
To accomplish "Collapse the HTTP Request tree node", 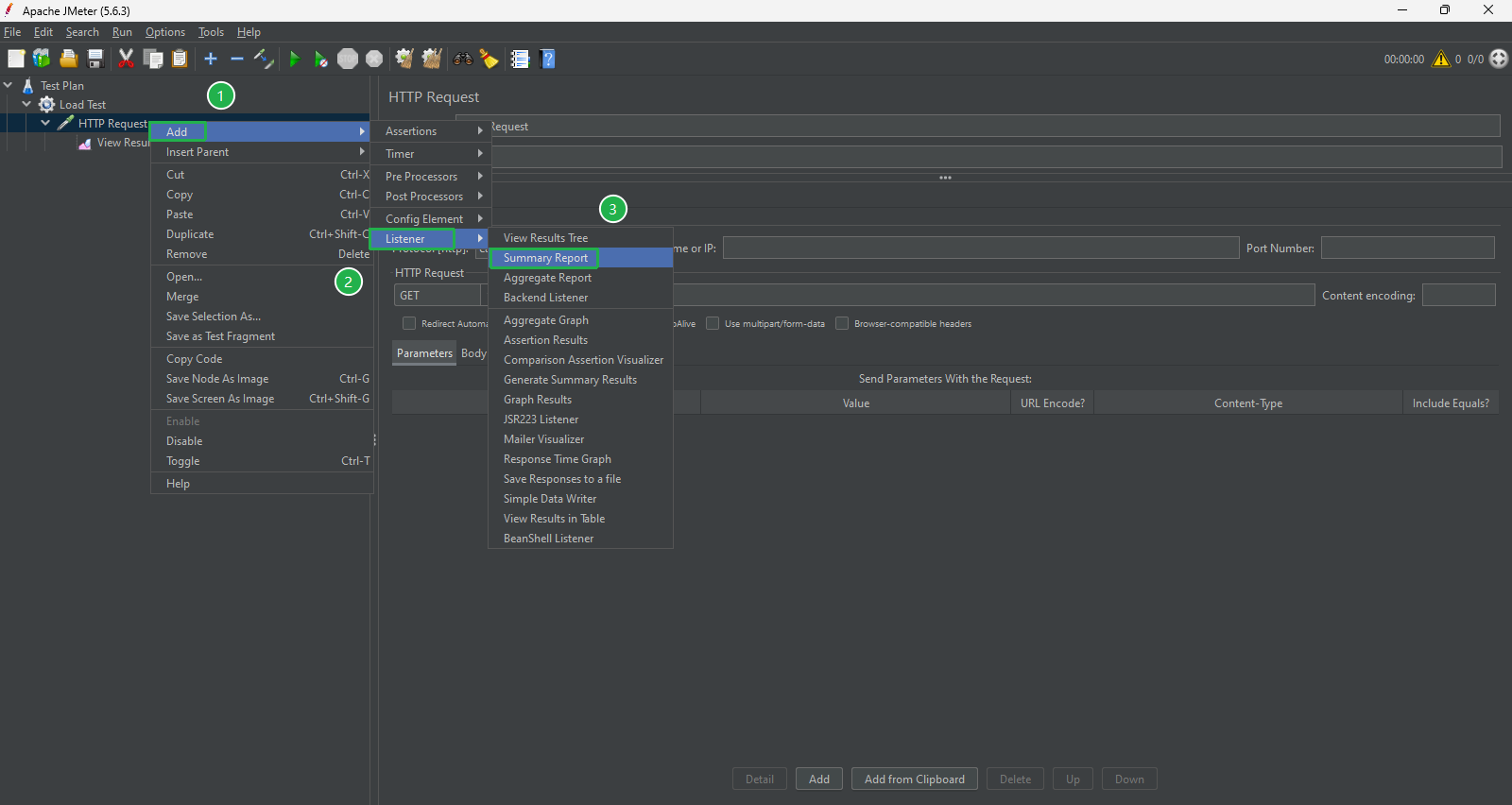I will point(45,123).
